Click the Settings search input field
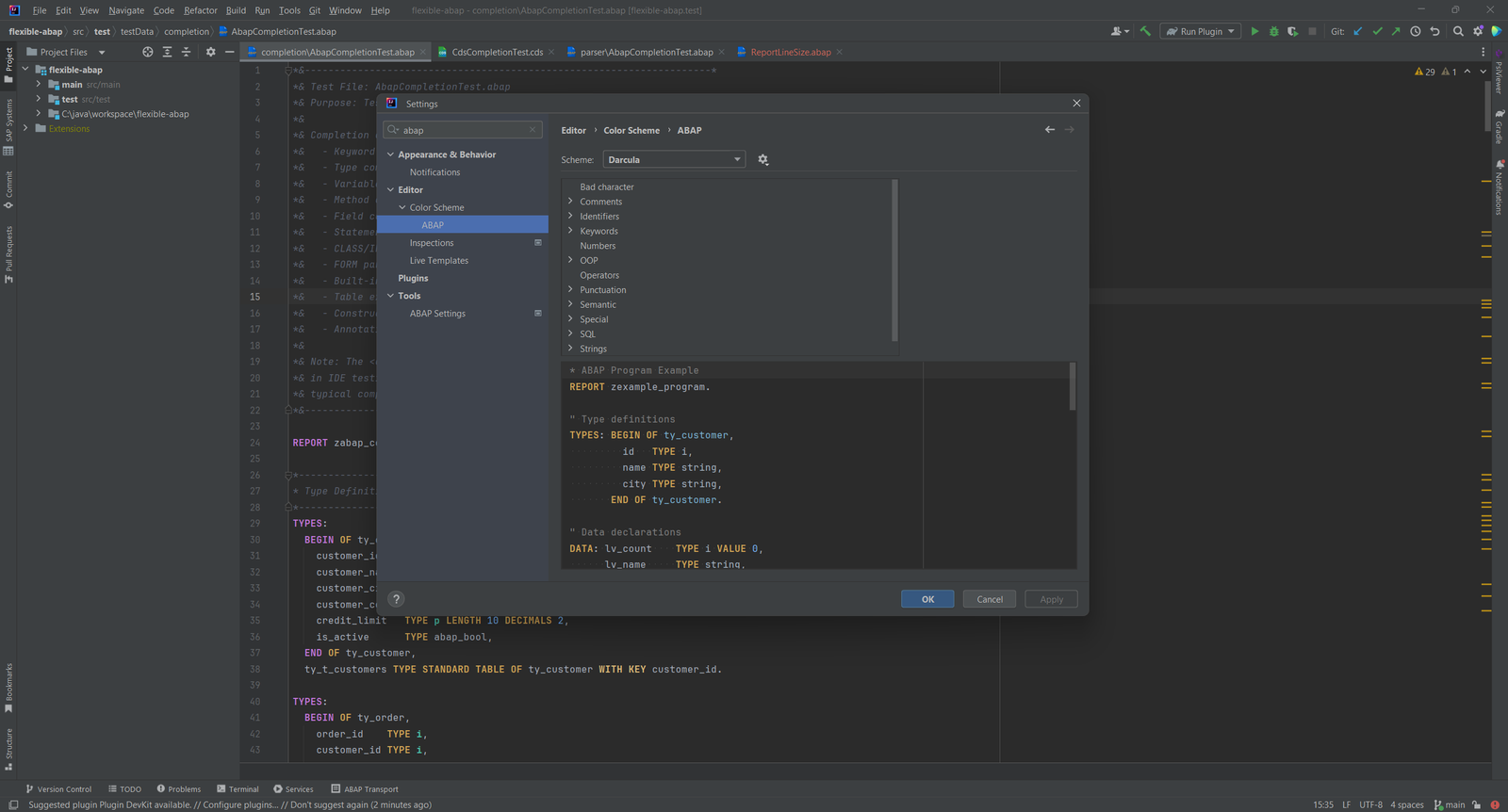 click(462, 130)
